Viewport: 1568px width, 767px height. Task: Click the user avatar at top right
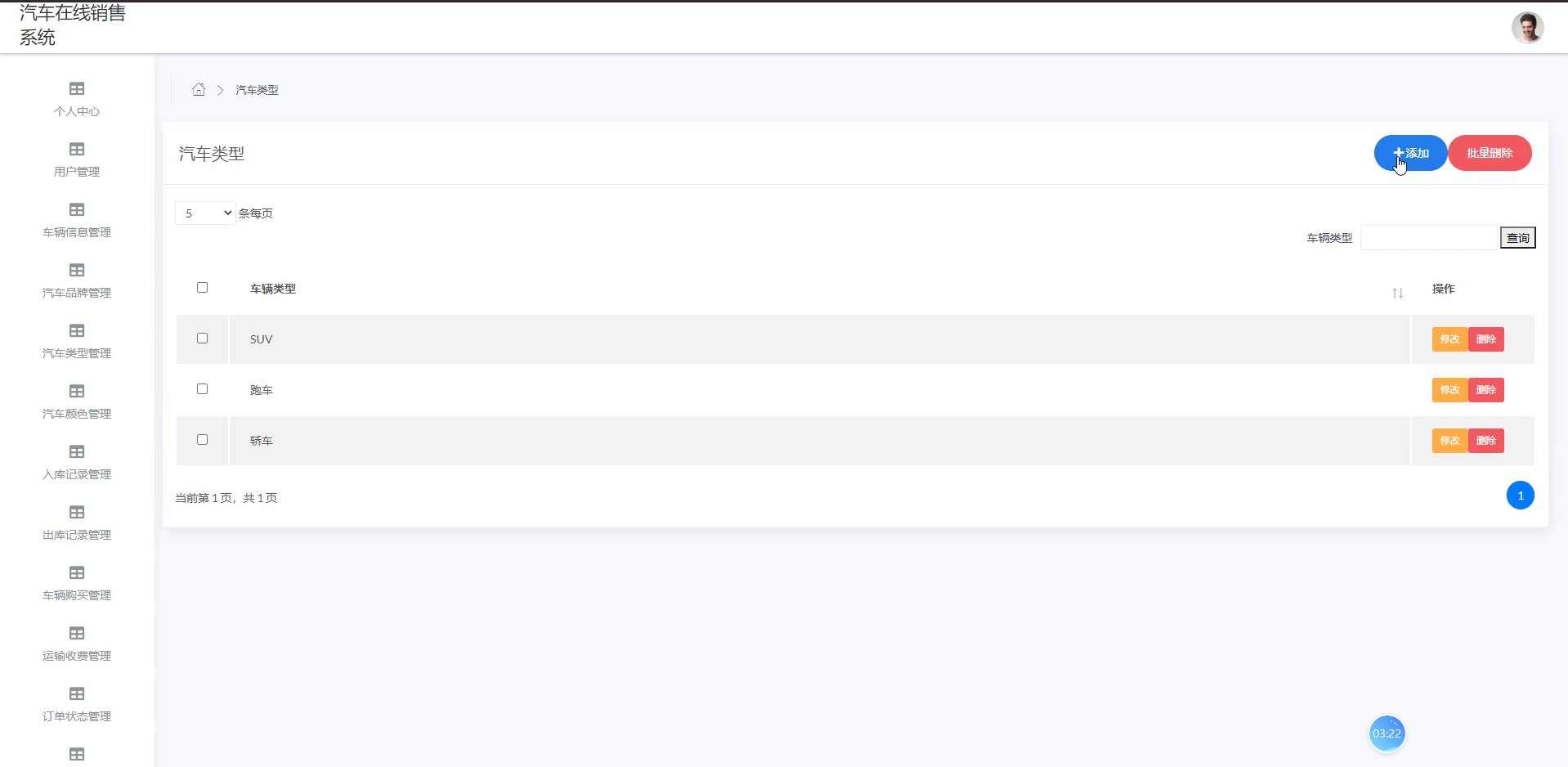click(x=1527, y=27)
